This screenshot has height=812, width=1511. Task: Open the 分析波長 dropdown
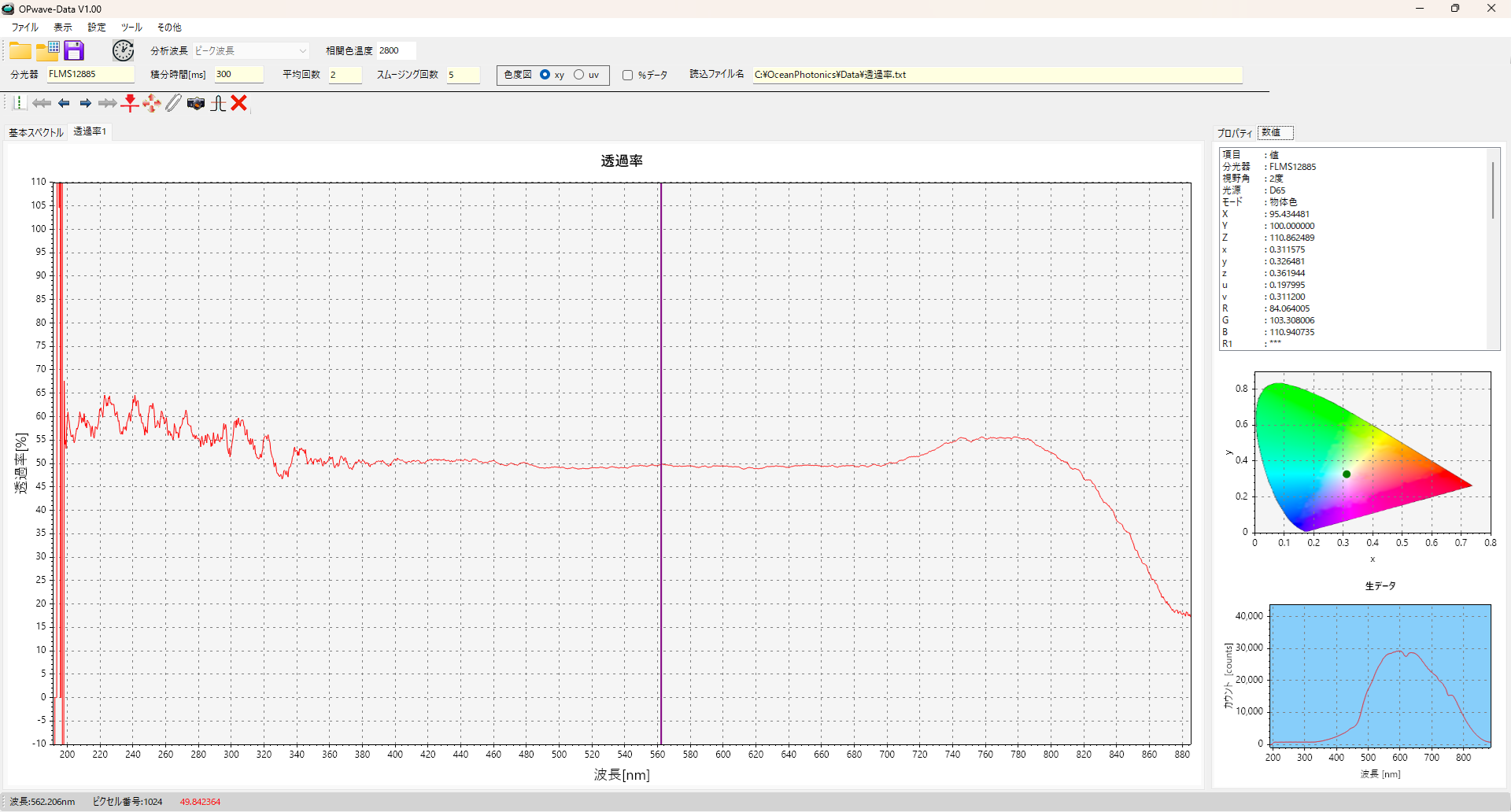point(251,51)
